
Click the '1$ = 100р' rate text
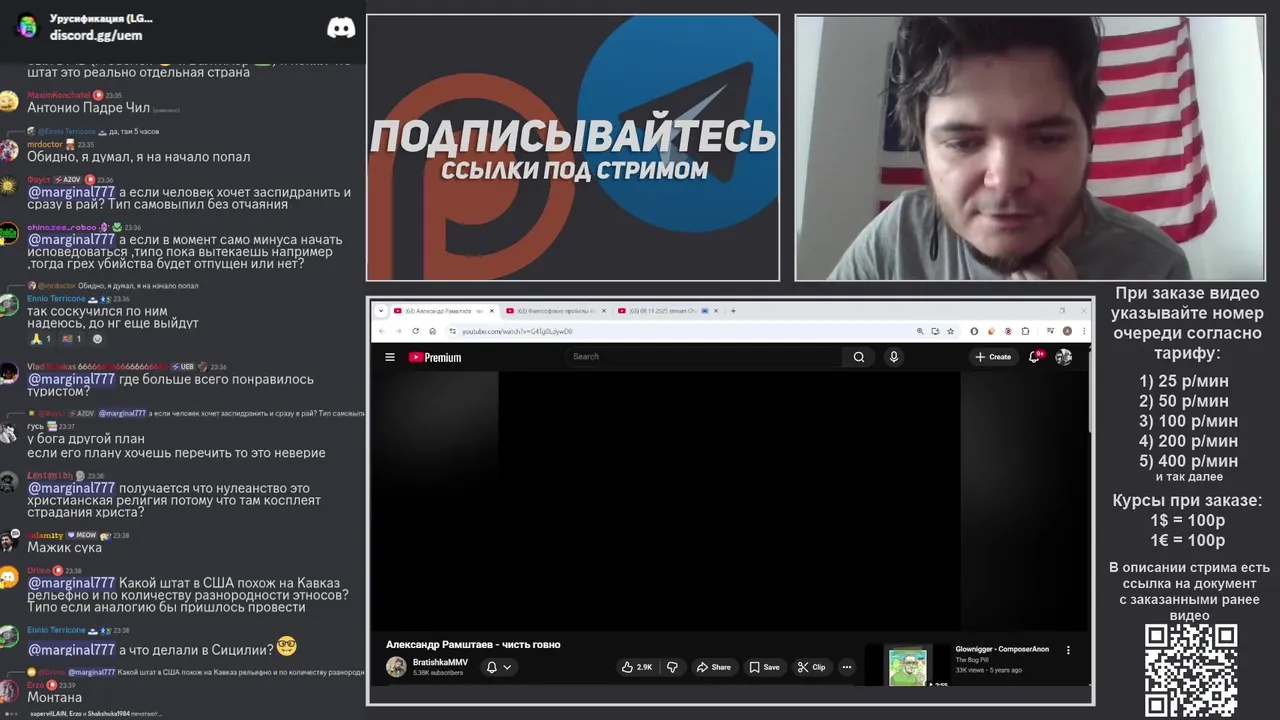[1187, 520]
